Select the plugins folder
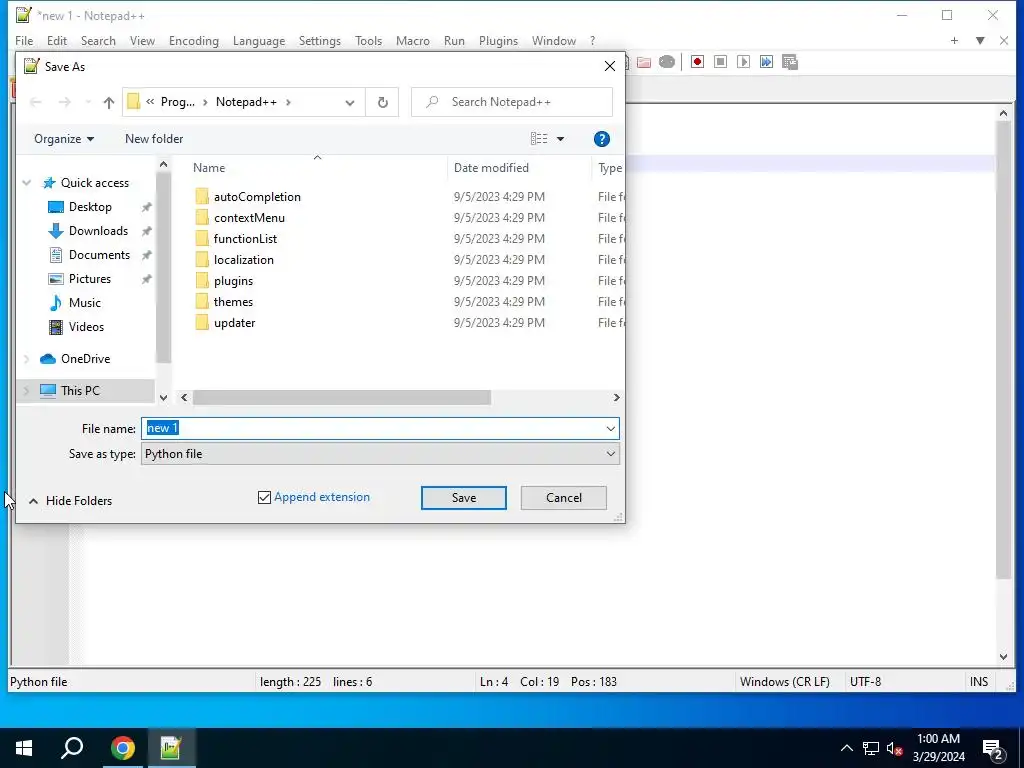 click(x=233, y=281)
